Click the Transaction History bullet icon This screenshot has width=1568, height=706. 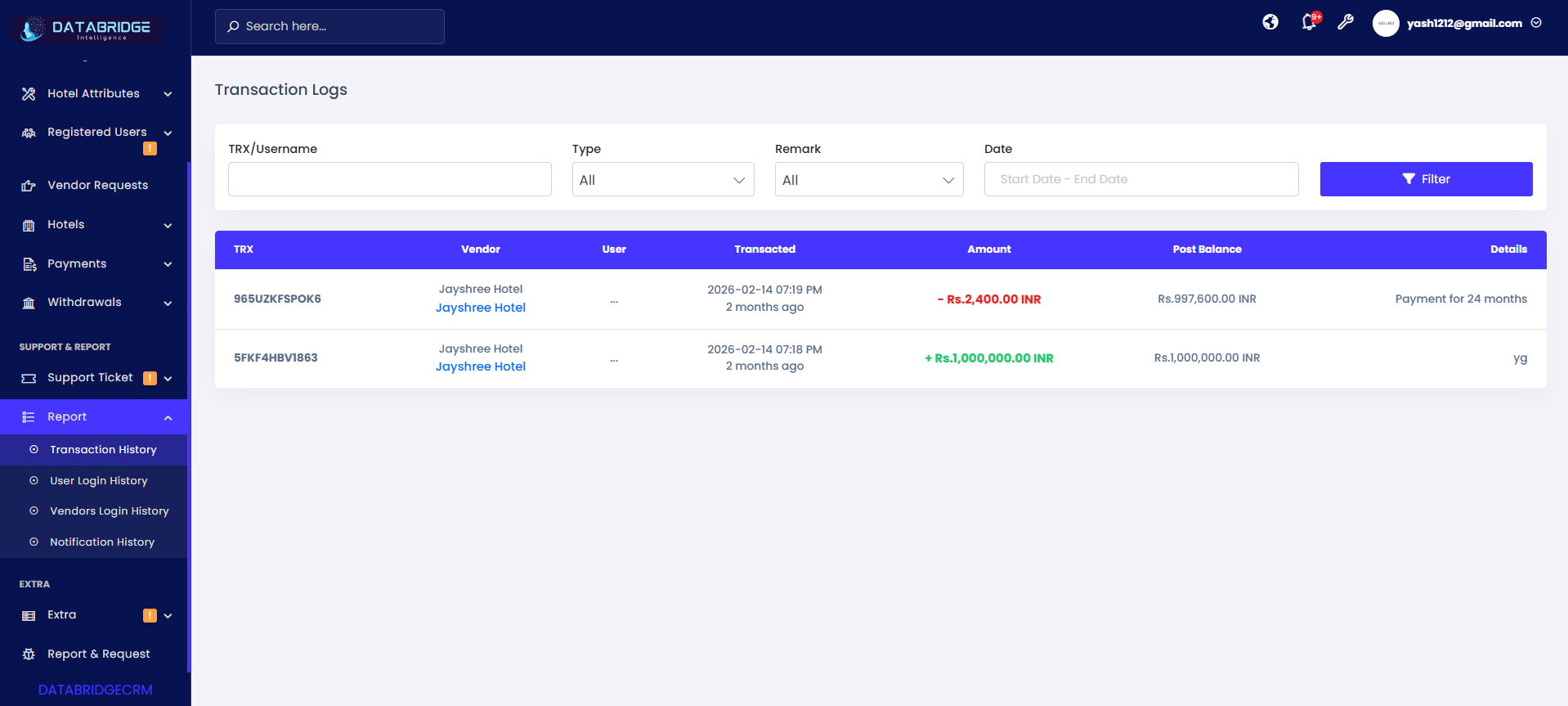click(34, 450)
